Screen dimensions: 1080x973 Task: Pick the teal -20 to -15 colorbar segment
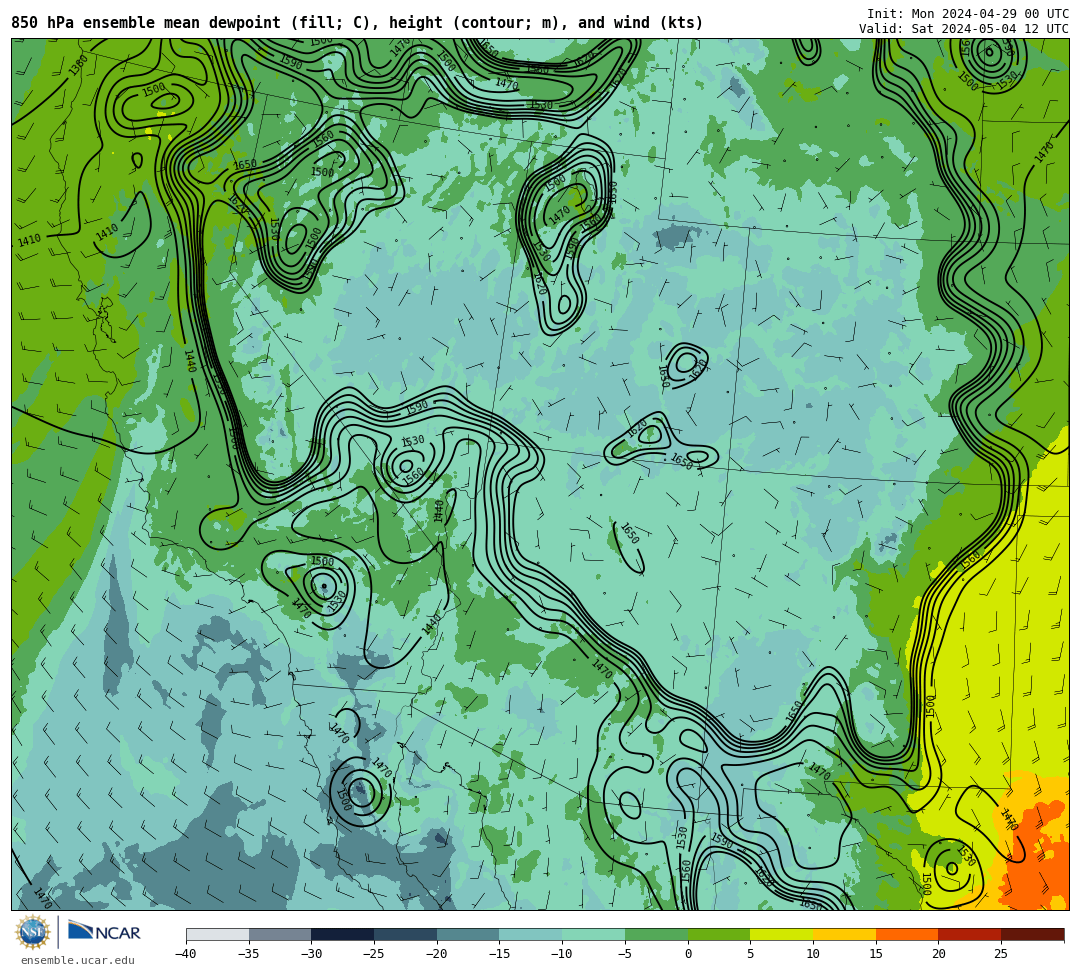(468, 934)
